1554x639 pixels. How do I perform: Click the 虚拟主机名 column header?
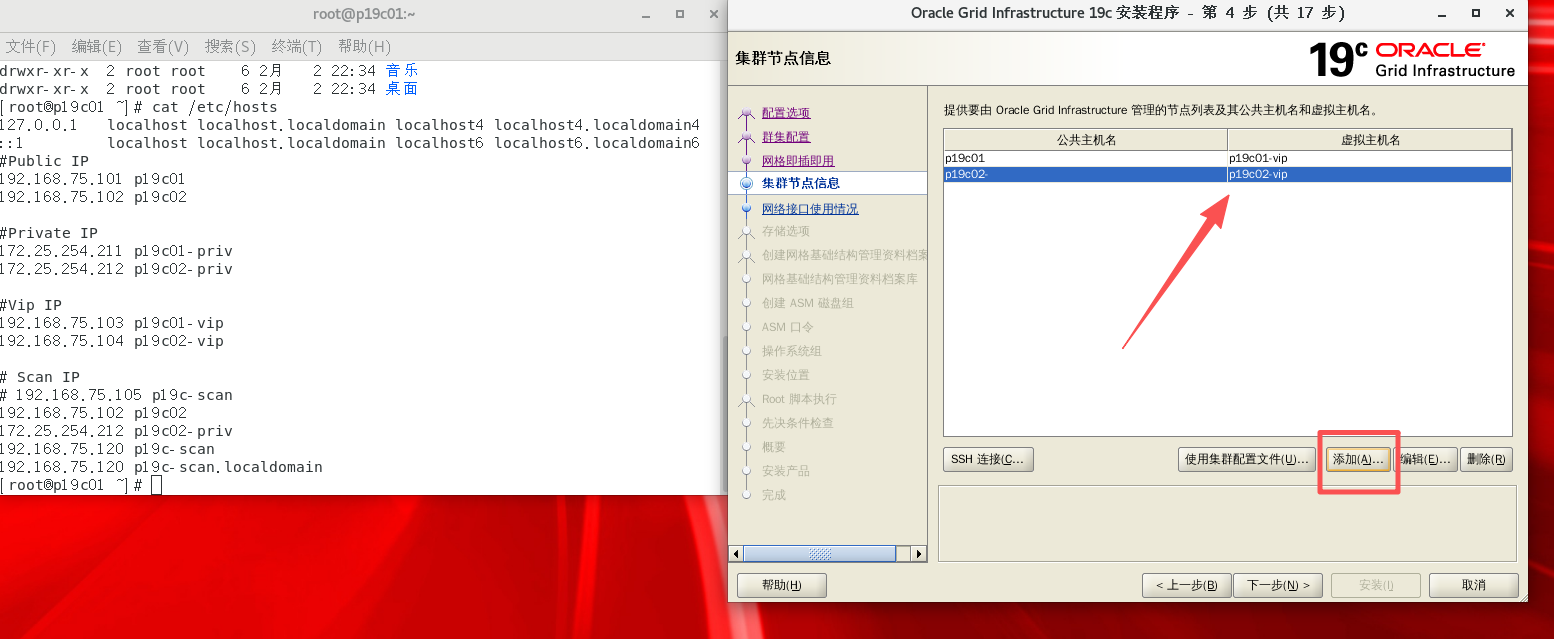coord(1369,140)
